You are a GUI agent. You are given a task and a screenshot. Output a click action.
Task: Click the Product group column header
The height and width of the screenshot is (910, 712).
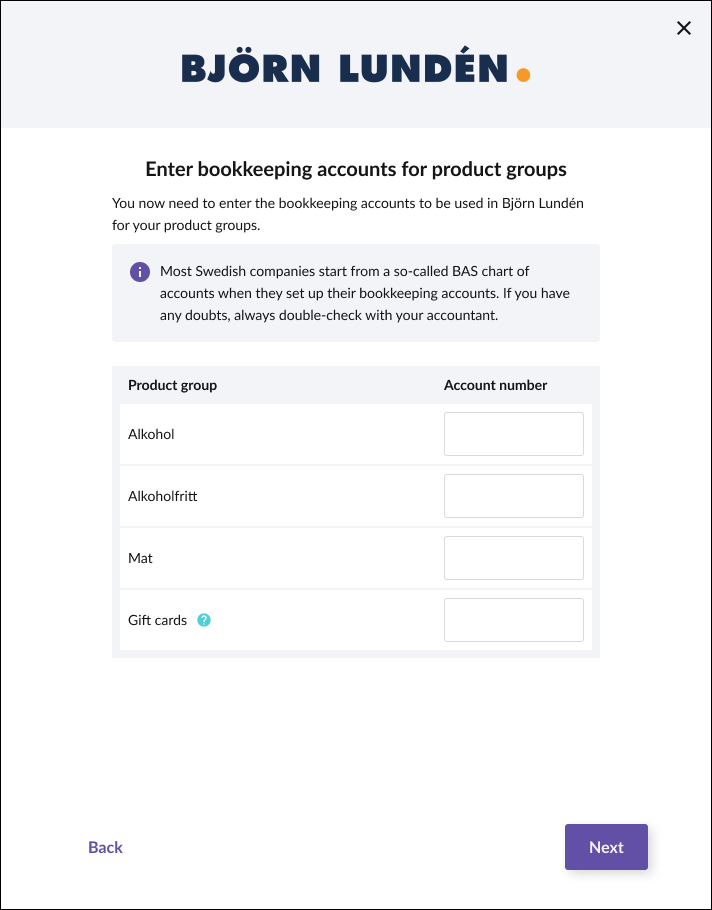click(172, 385)
